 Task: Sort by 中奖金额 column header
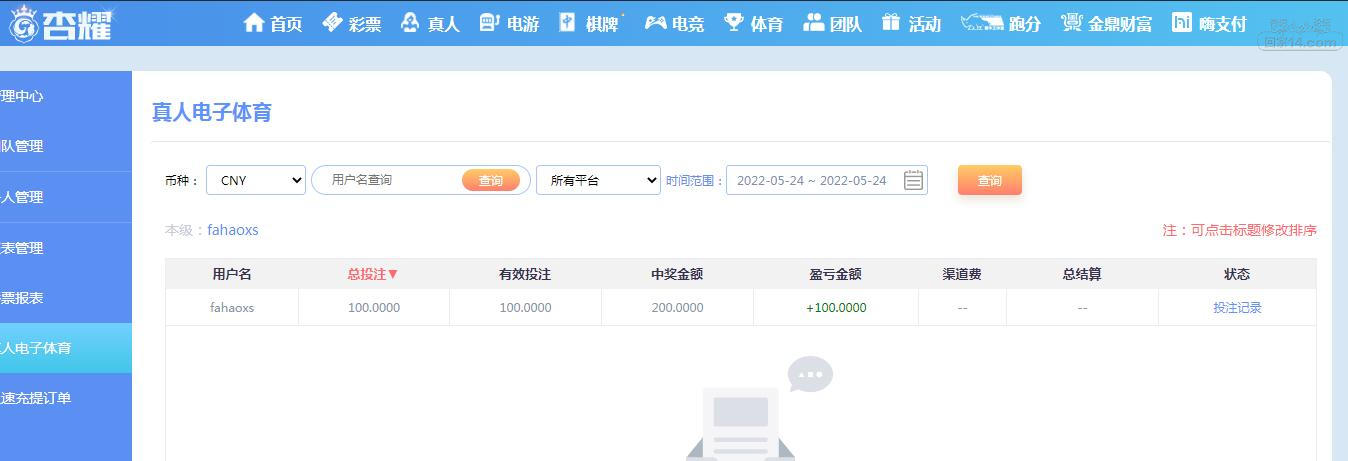[x=677, y=274]
